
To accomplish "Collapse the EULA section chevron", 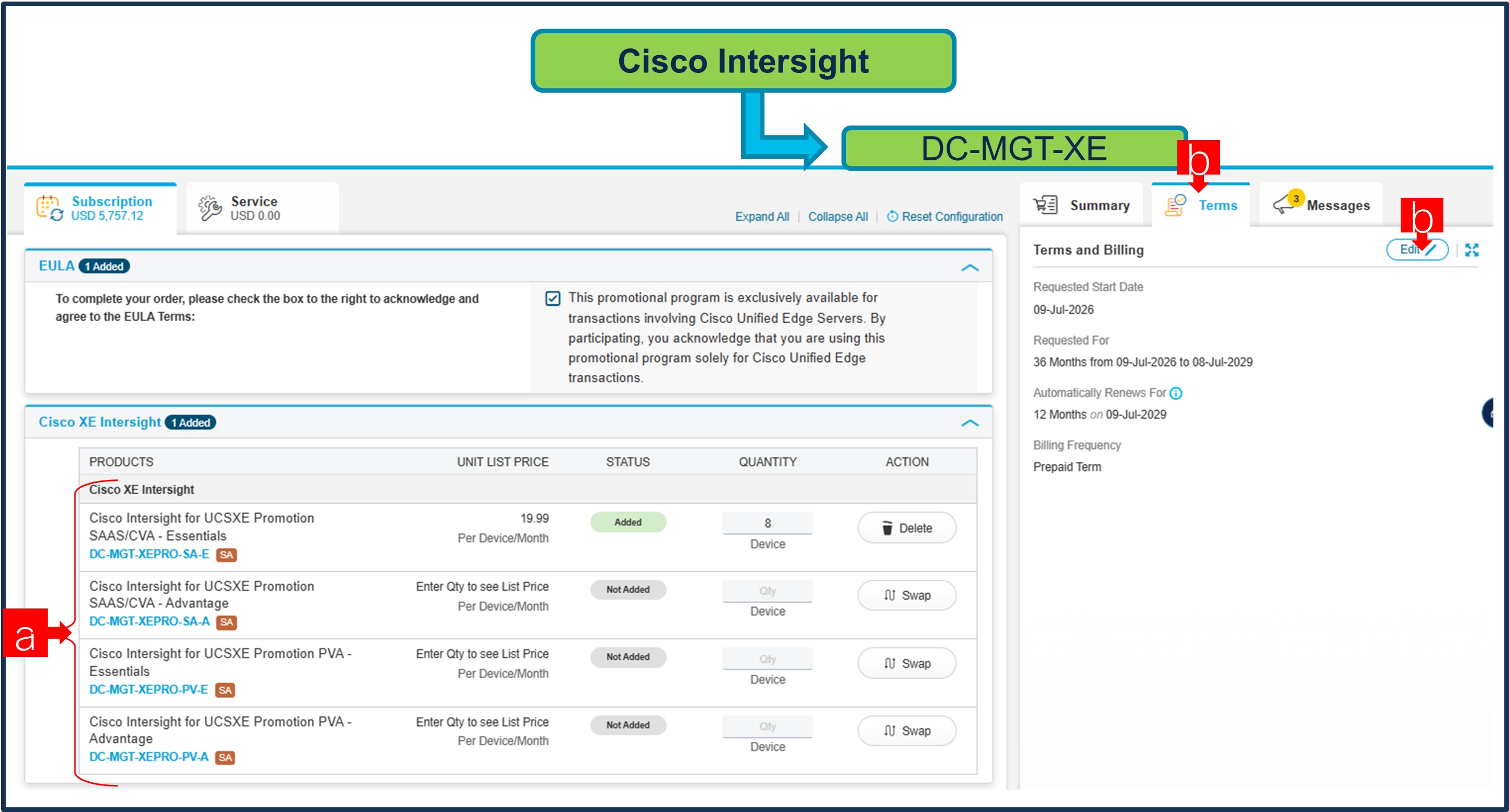I will pyautogui.click(x=970, y=268).
